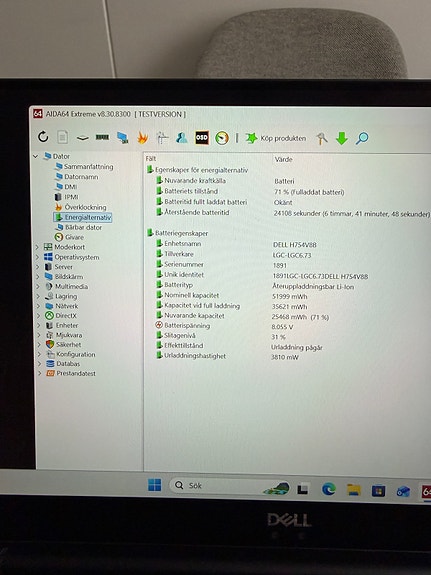The image size is (431, 575).
Task: Select Överklockning in the tree
Action: pos(85,207)
